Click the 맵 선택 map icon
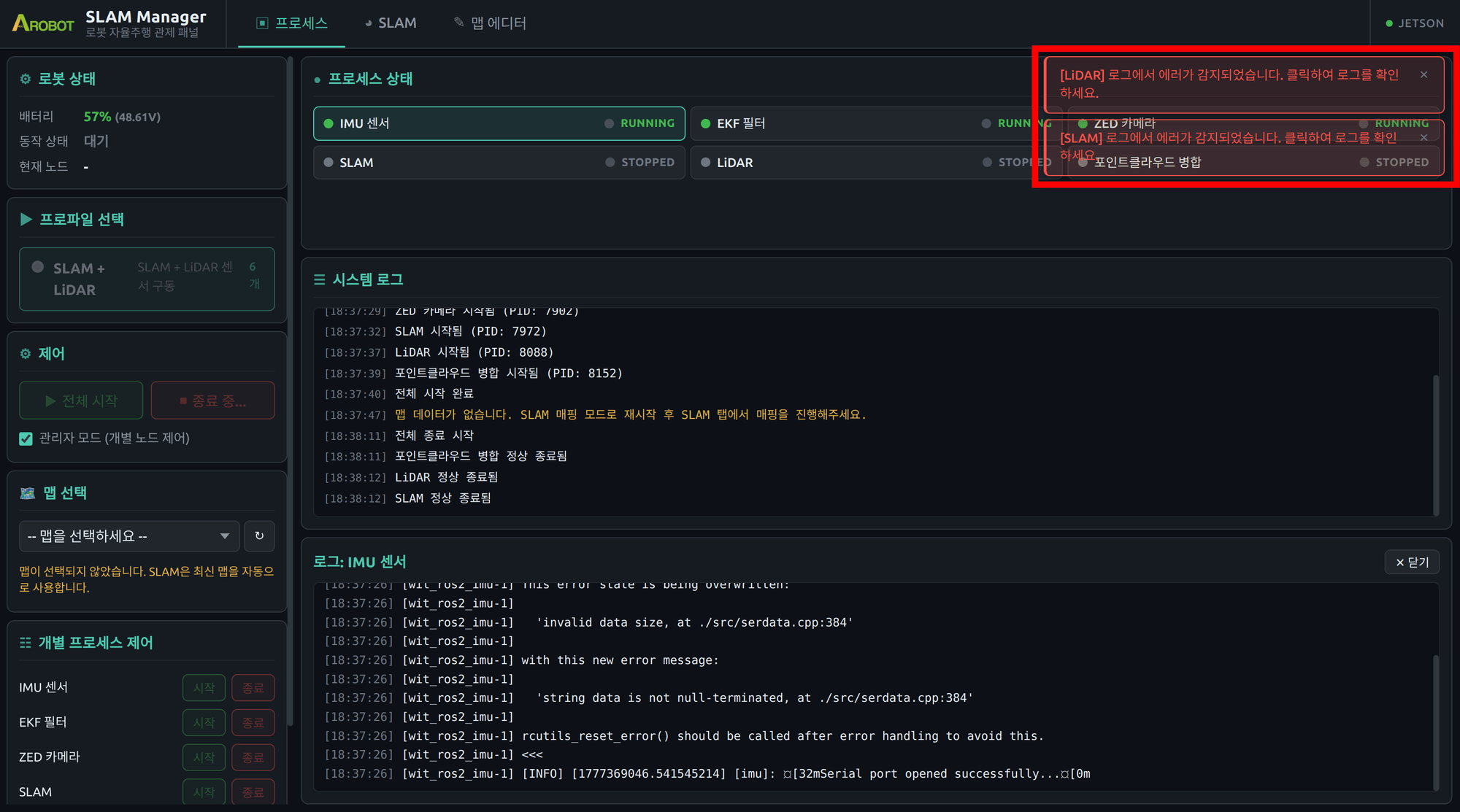 pos(28,493)
